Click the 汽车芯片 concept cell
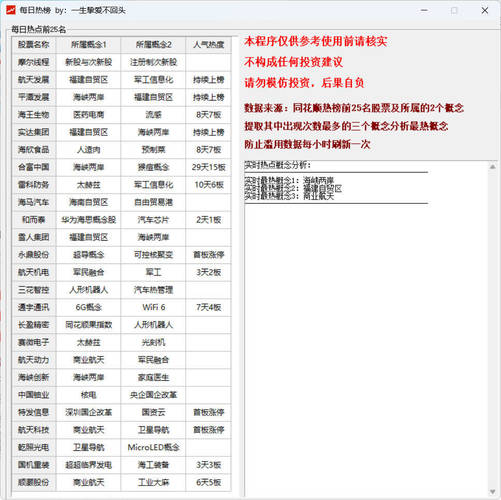Viewport: 501px width, 500px height. coord(153,220)
